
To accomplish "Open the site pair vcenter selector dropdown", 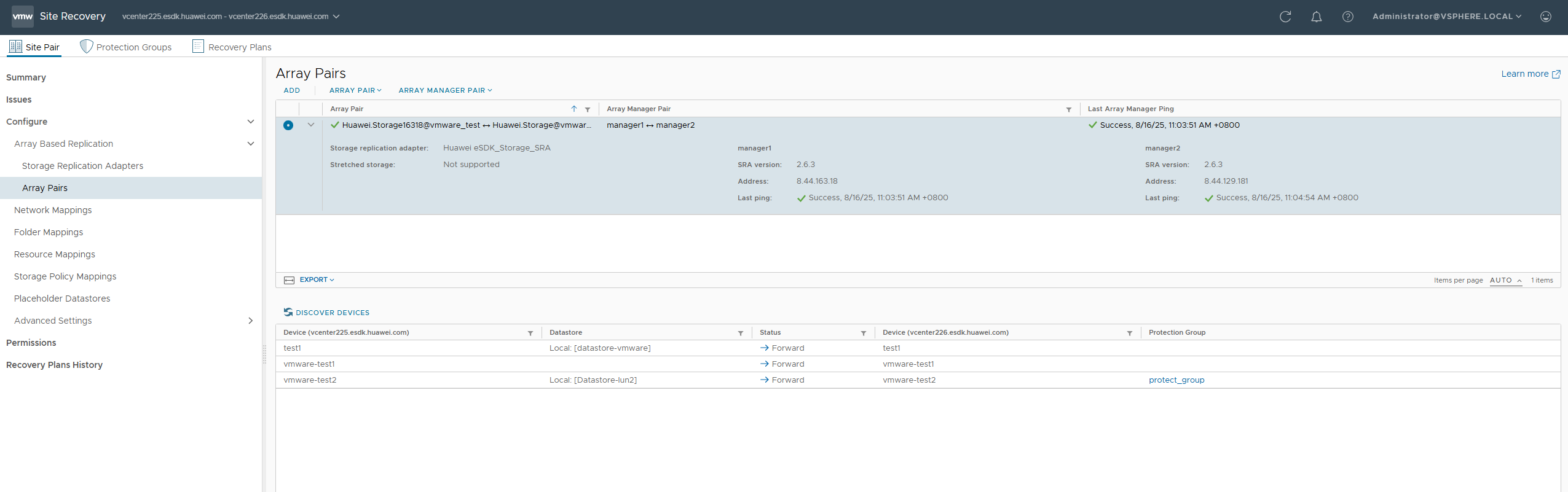I will point(231,17).
